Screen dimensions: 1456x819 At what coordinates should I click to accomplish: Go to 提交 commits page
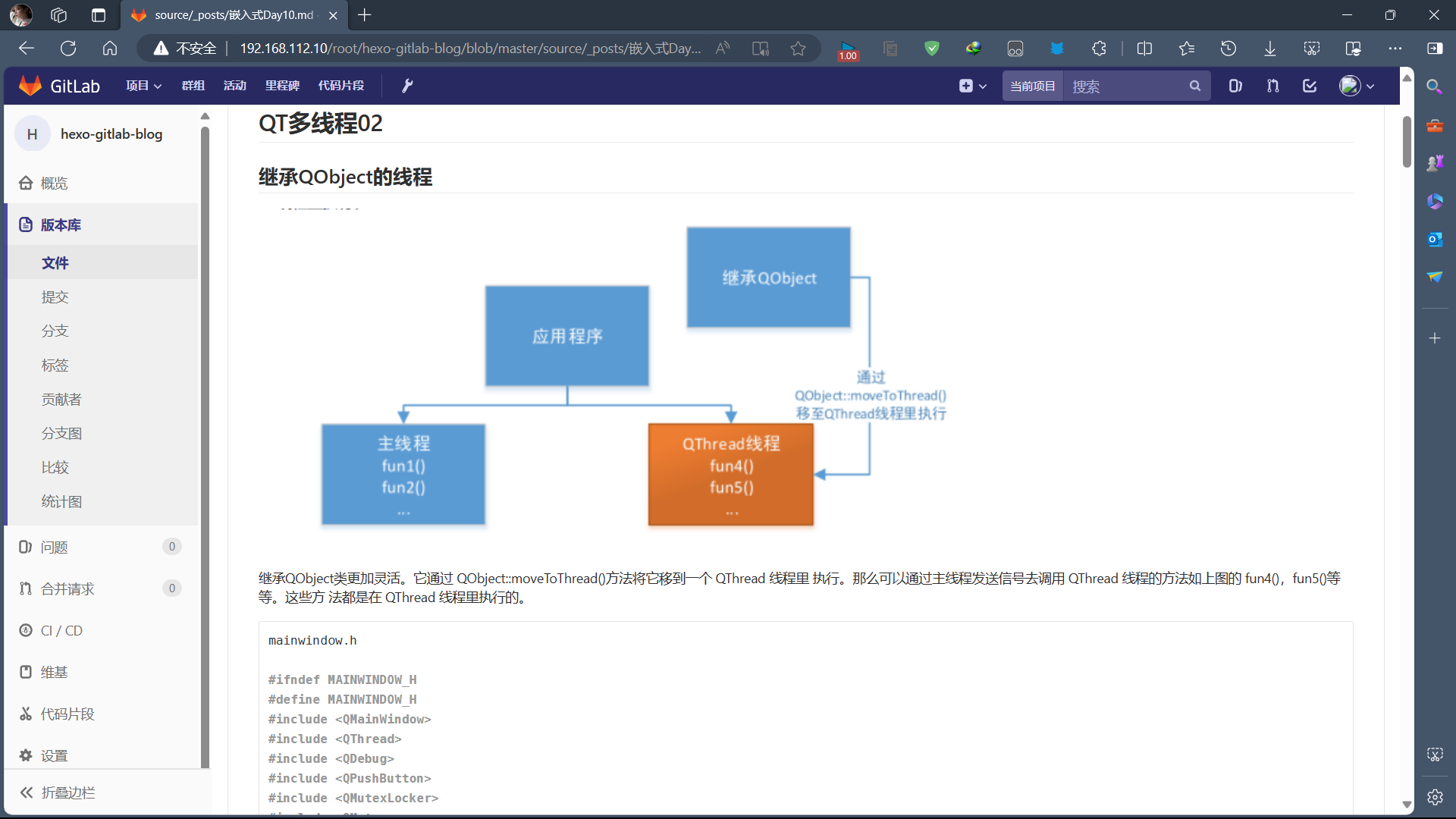[55, 297]
